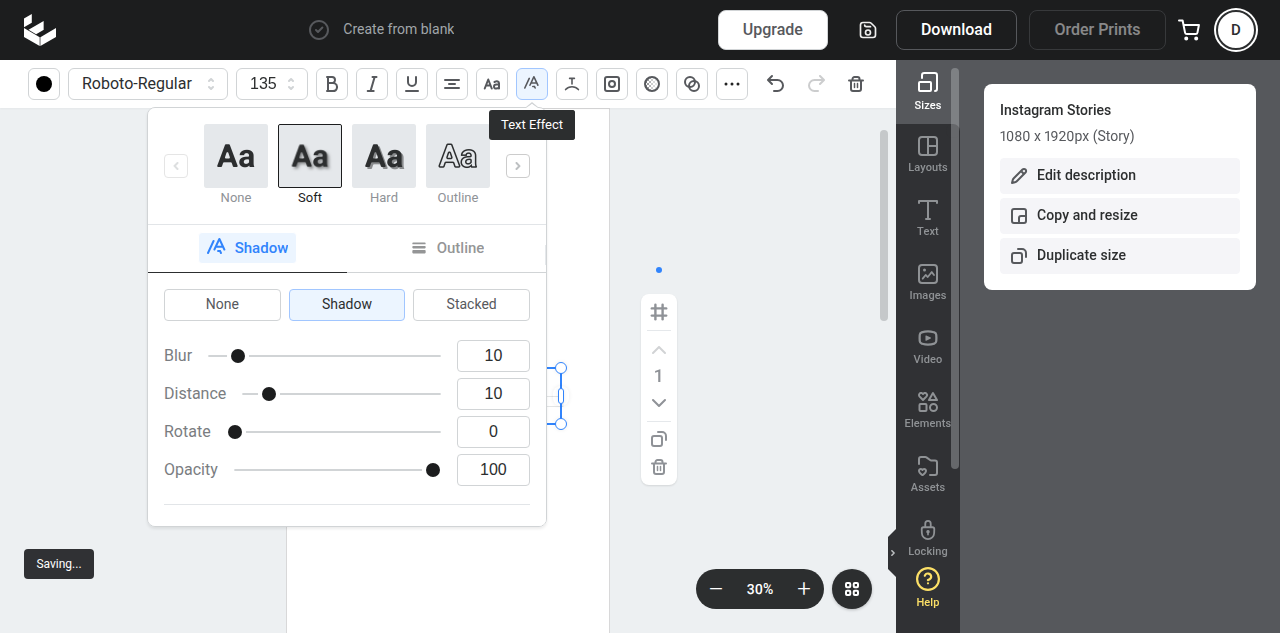Select the Soft text effect preset

310,164
